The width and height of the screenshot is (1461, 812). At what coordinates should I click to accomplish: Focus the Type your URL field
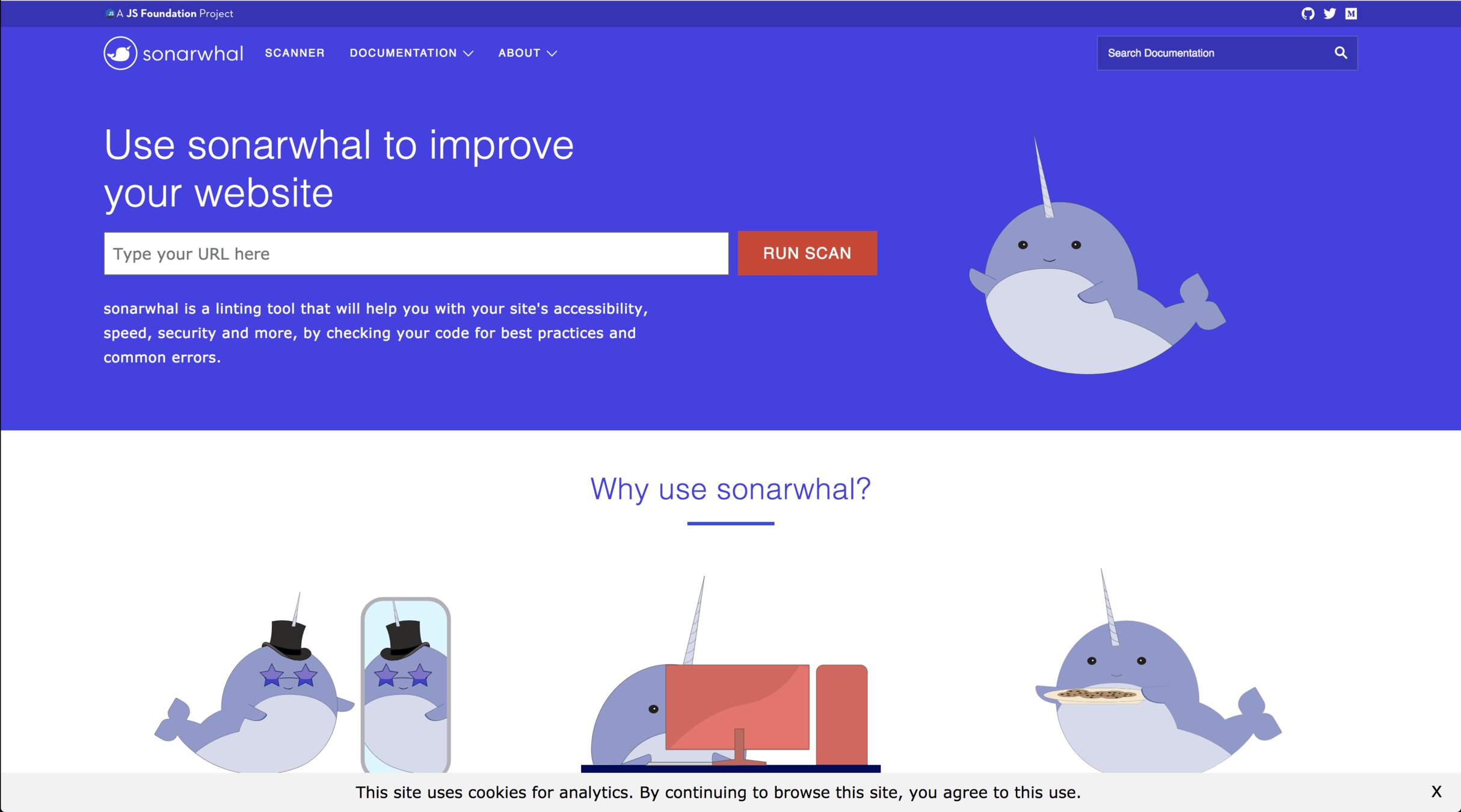pyautogui.click(x=416, y=254)
